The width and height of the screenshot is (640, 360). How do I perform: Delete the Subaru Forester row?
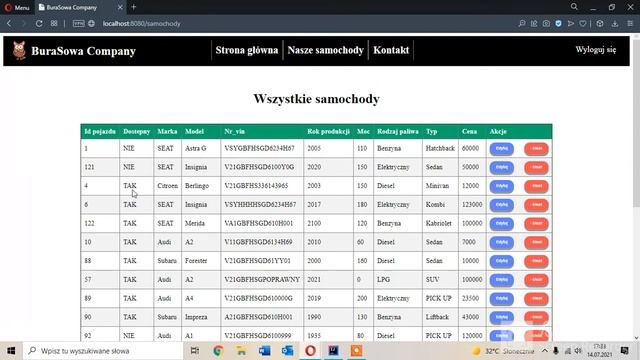pyautogui.click(x=536, y=261)
